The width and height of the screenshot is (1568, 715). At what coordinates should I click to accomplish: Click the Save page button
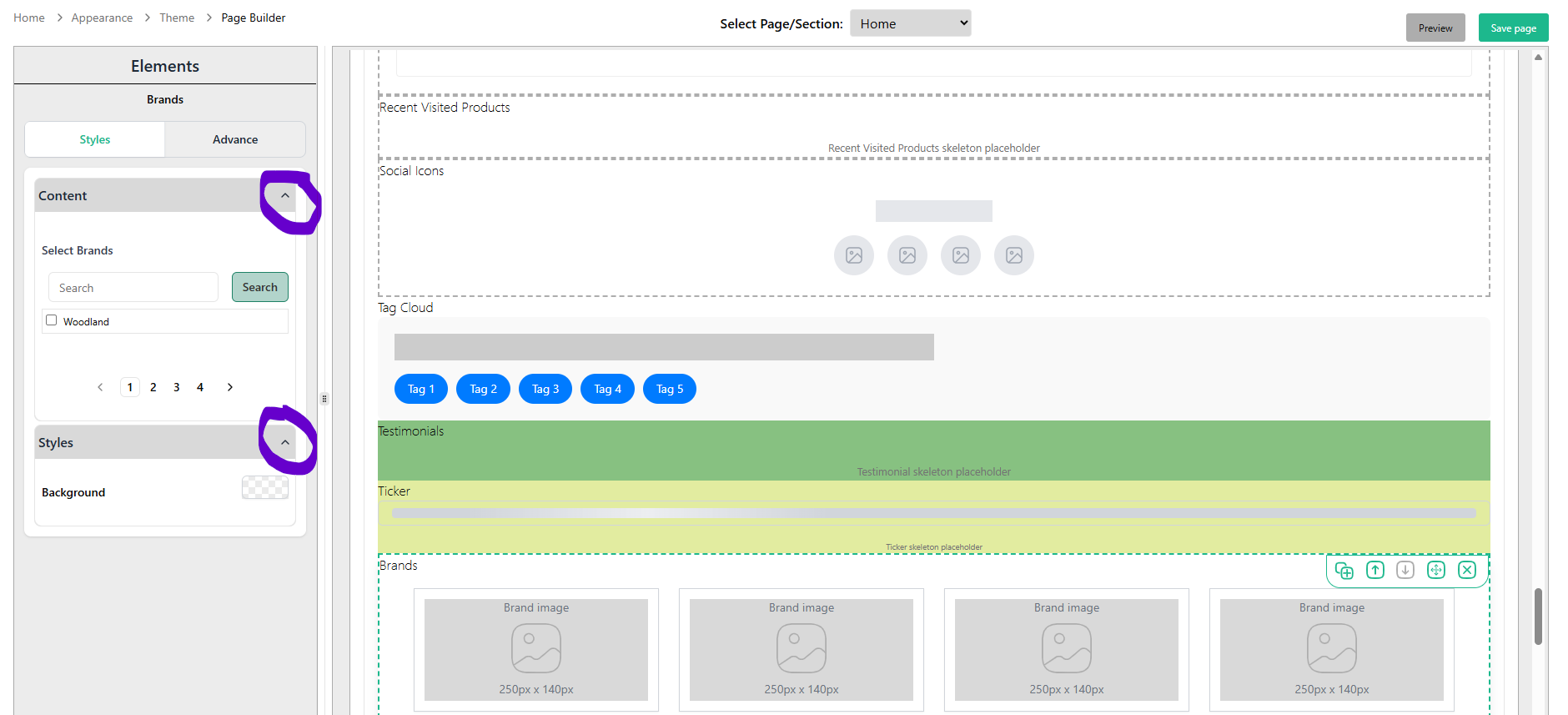[x=1513, y=28]
